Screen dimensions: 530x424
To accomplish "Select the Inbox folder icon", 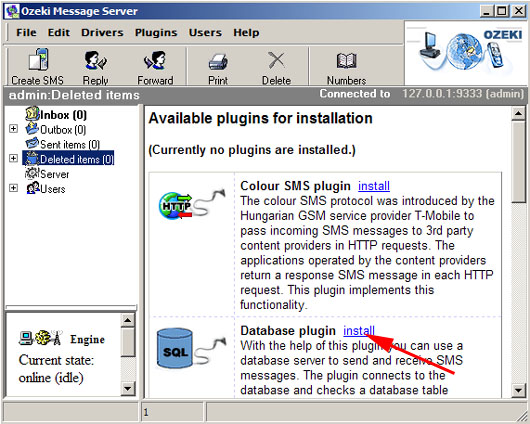I will pos(32,114).
